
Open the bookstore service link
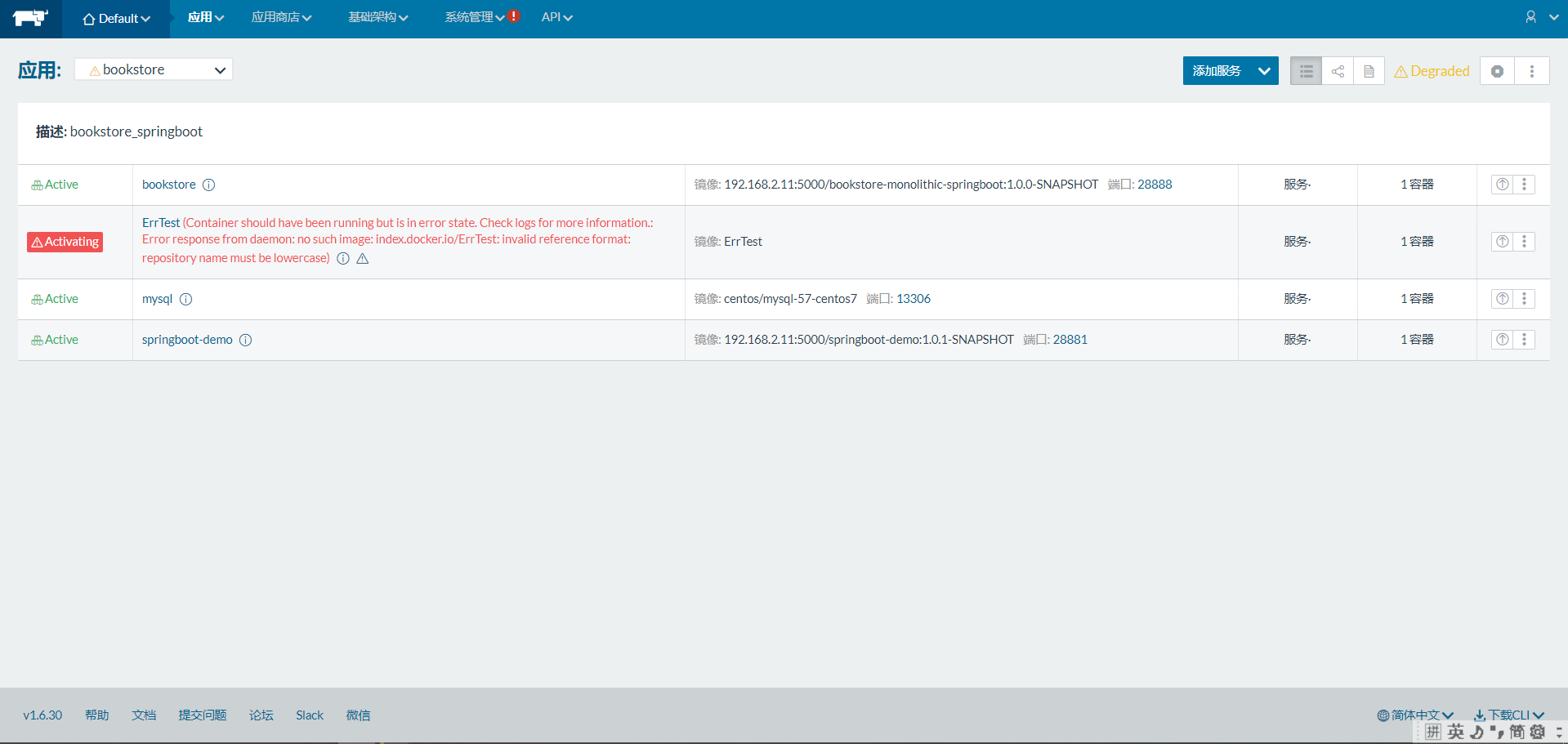click(169, 185)
